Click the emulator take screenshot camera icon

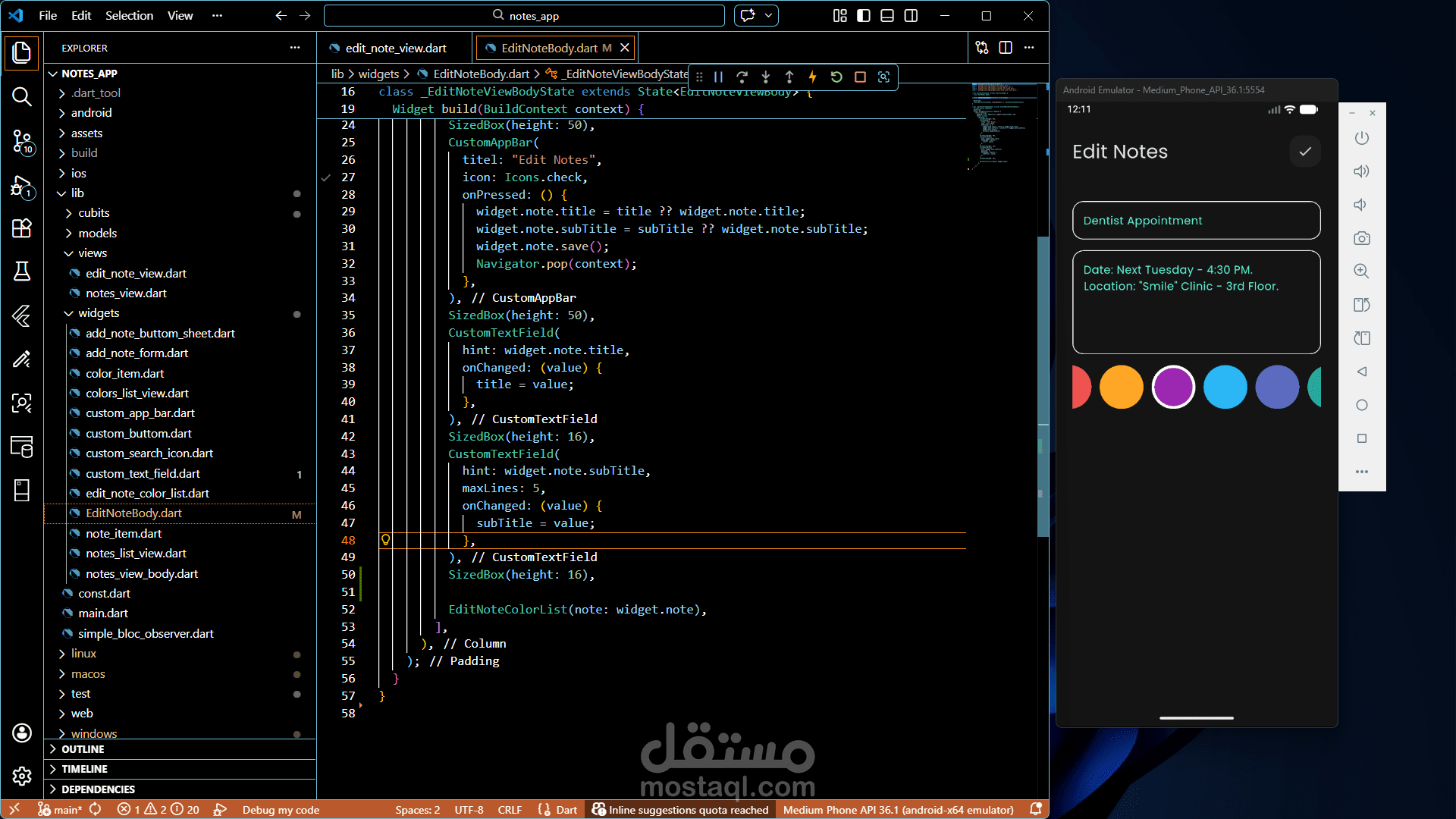(1362, 238)
